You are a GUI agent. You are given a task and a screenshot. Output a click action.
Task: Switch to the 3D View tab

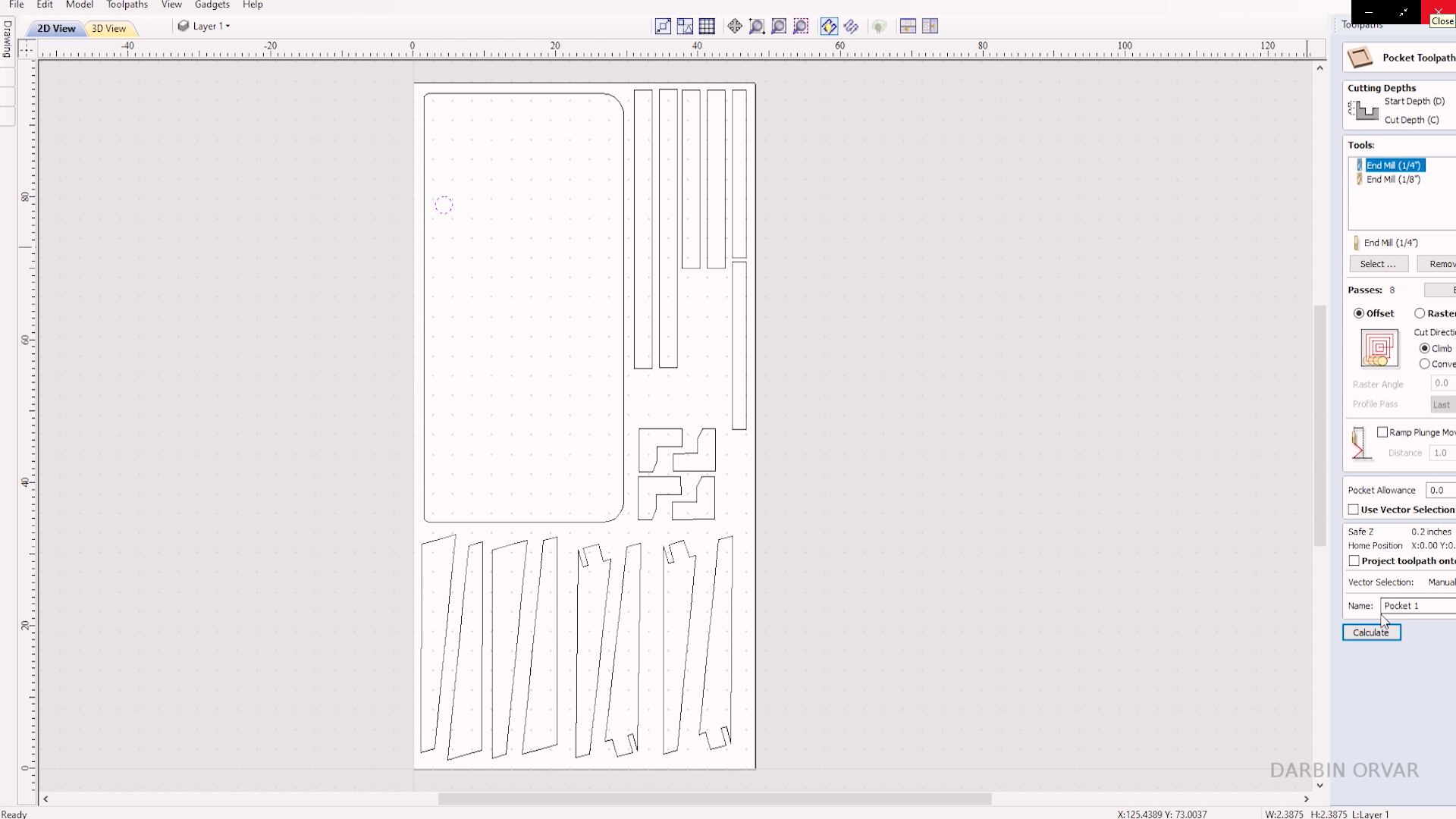click(109, 28)
